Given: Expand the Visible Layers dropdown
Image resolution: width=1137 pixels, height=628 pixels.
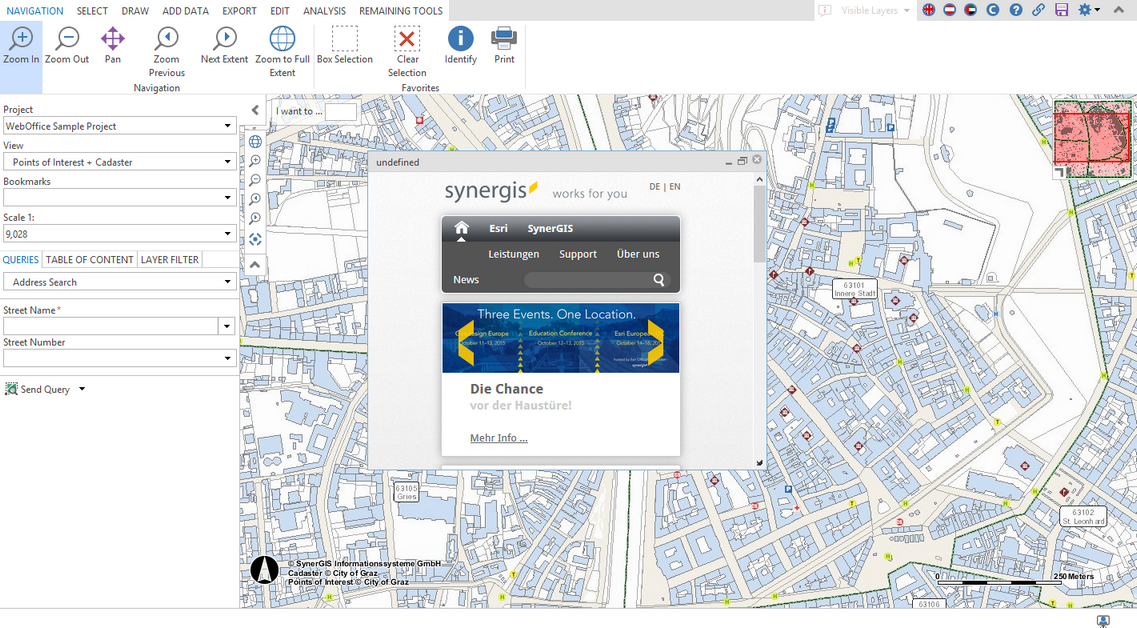Looking at the screenshot, I should click(x=908, y=10).
